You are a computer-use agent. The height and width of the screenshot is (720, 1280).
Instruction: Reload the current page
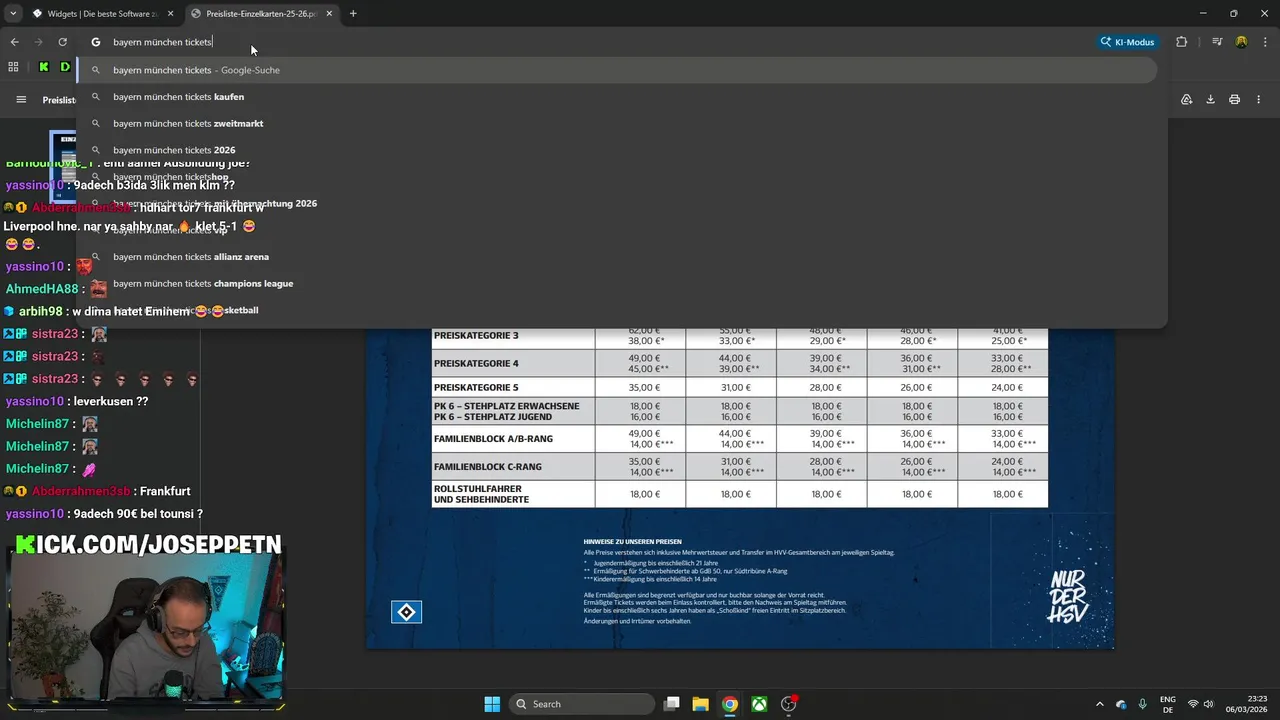[62, 42]
